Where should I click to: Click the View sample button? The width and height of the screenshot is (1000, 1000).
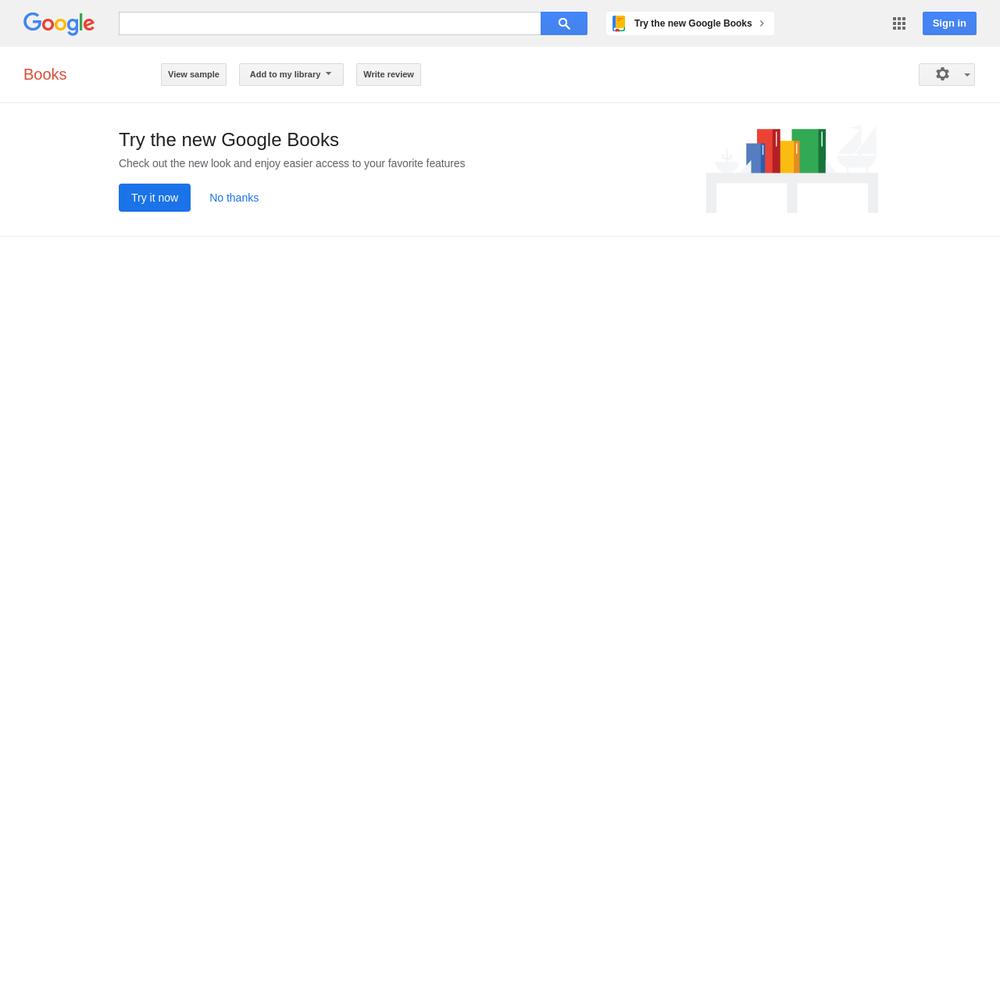pyautogui.click(x=193, y=74)
